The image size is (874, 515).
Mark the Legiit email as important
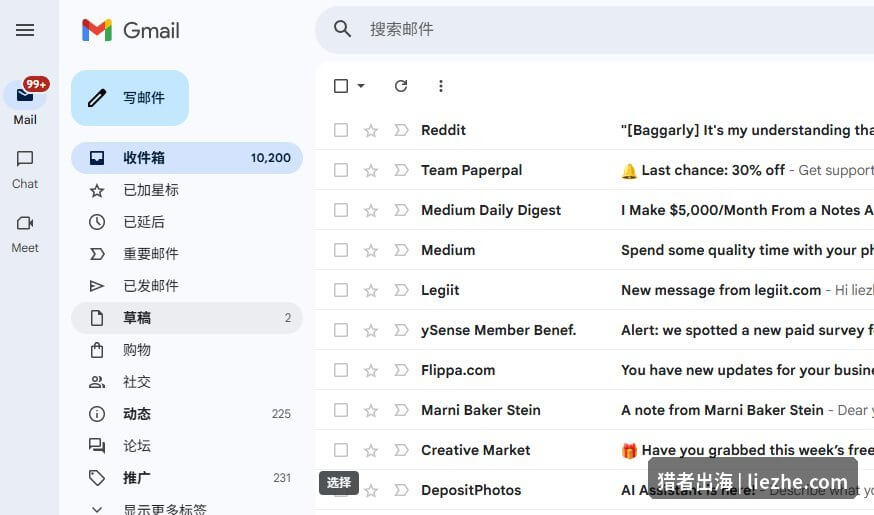point(401,290)
